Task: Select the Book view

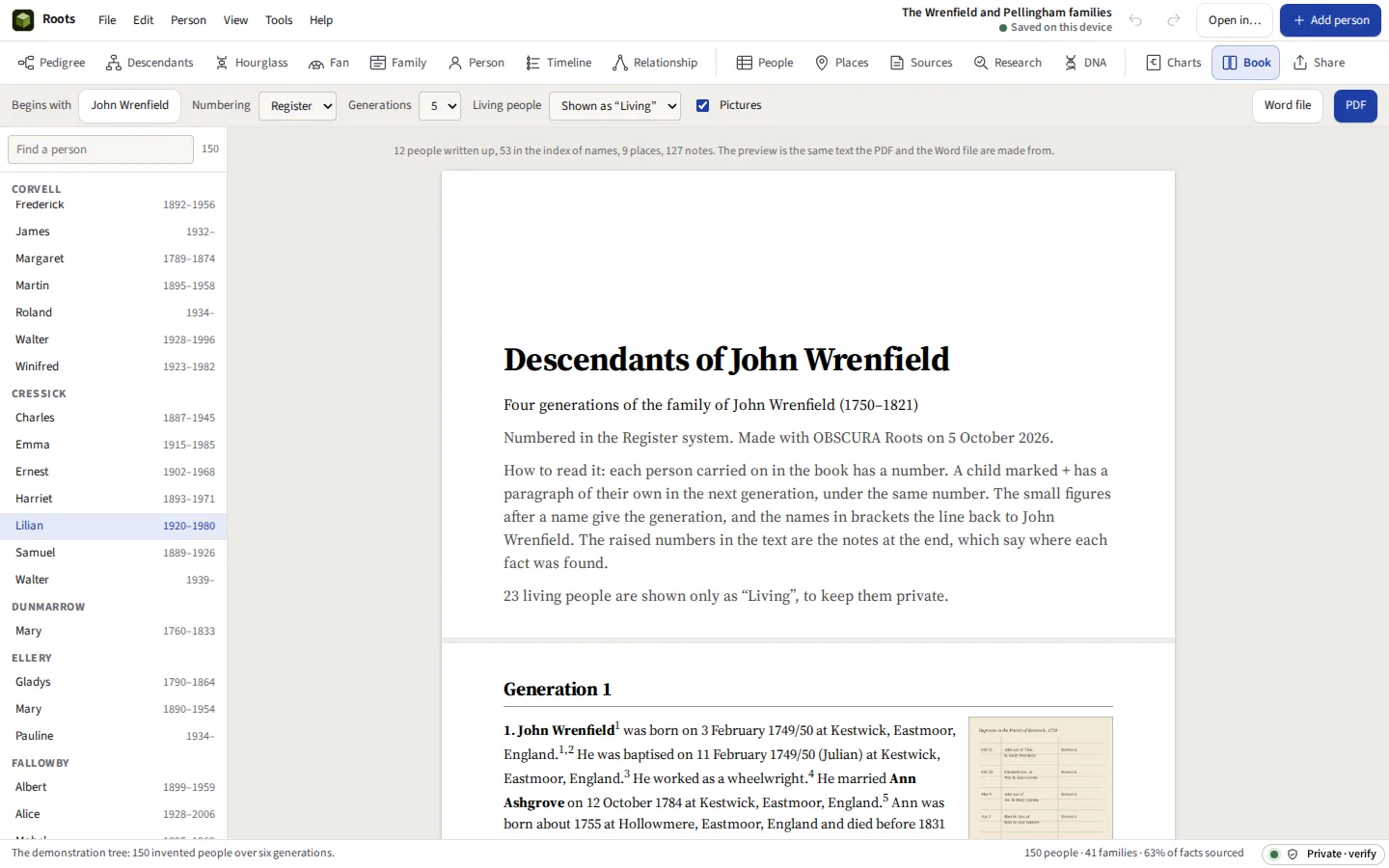Action: coord(1246,63)
